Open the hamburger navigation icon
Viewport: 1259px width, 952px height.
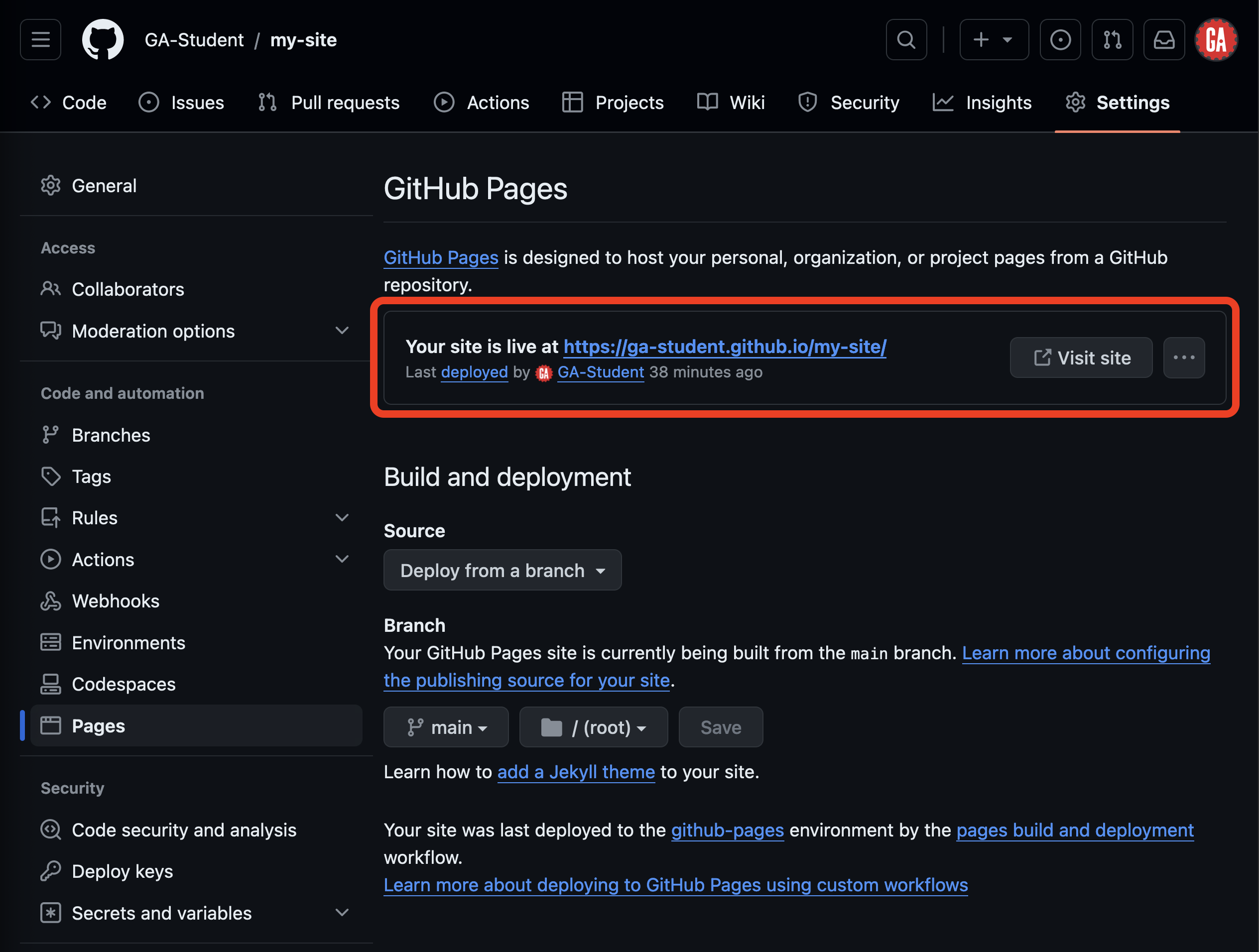(x=40, y=39)
